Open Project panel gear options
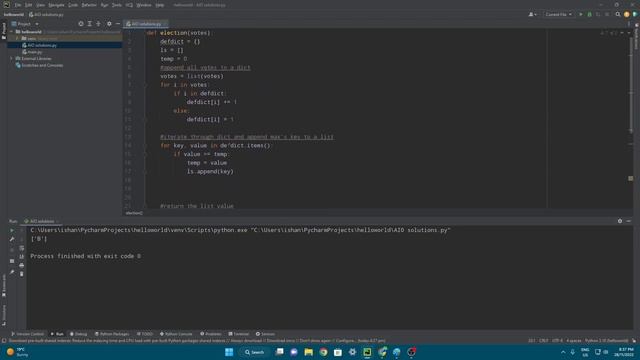640x360 pixels. tap(109, 24)
